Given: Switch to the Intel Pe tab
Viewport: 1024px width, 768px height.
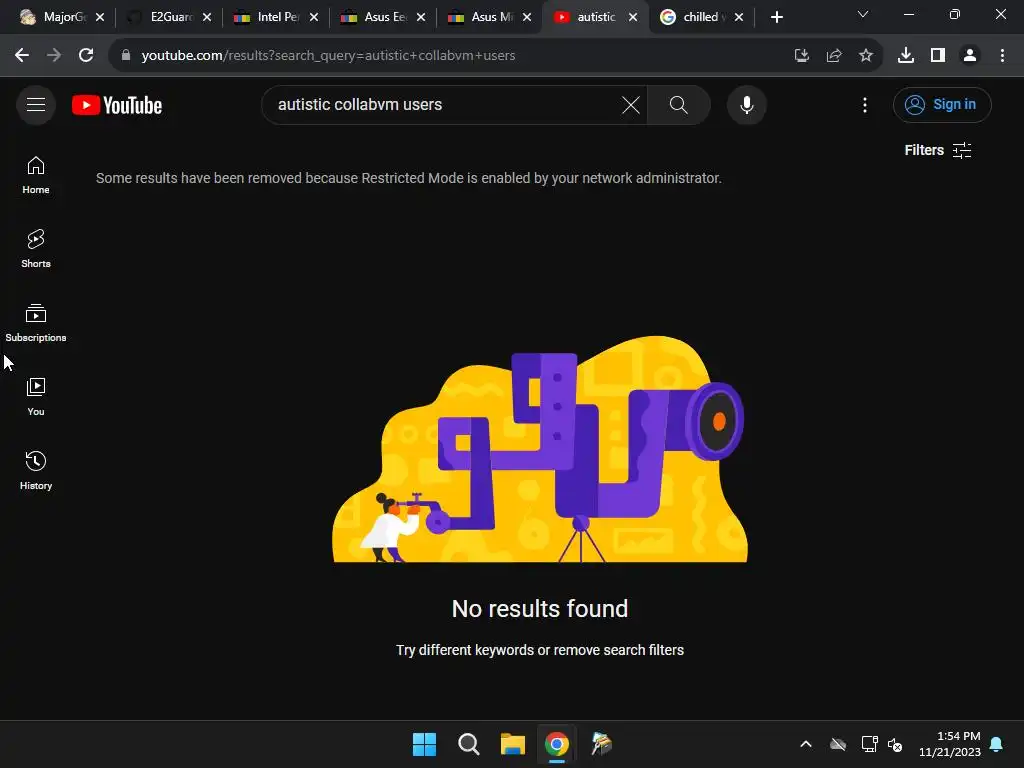Looking at the screenshot, I should [x=271, y=17].
